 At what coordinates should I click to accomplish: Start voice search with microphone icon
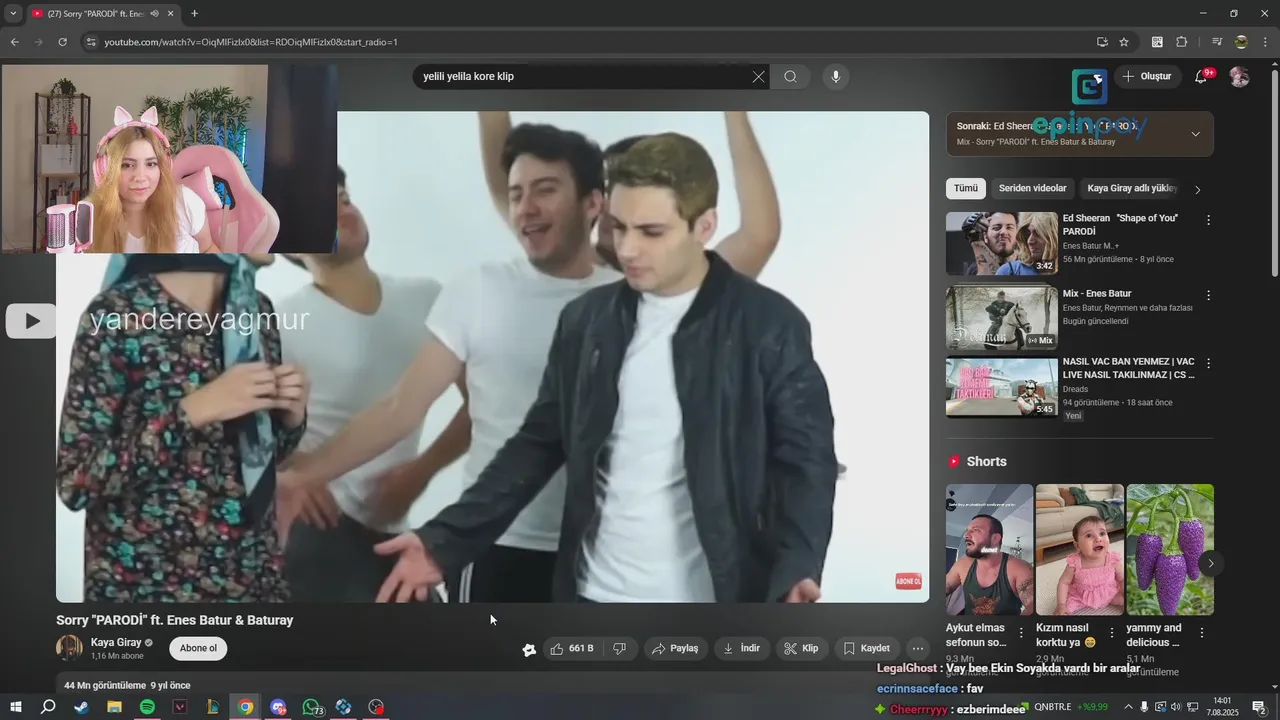coord(836,77)
